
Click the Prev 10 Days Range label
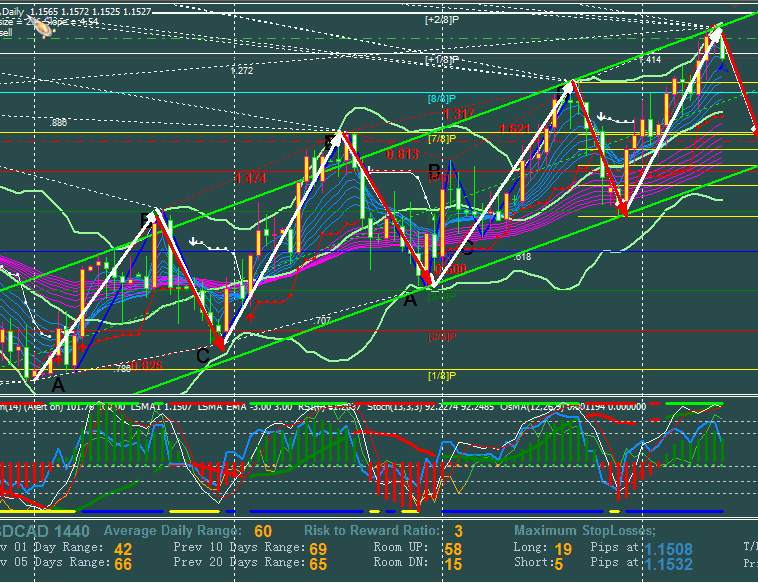click(x=239, y=547)
